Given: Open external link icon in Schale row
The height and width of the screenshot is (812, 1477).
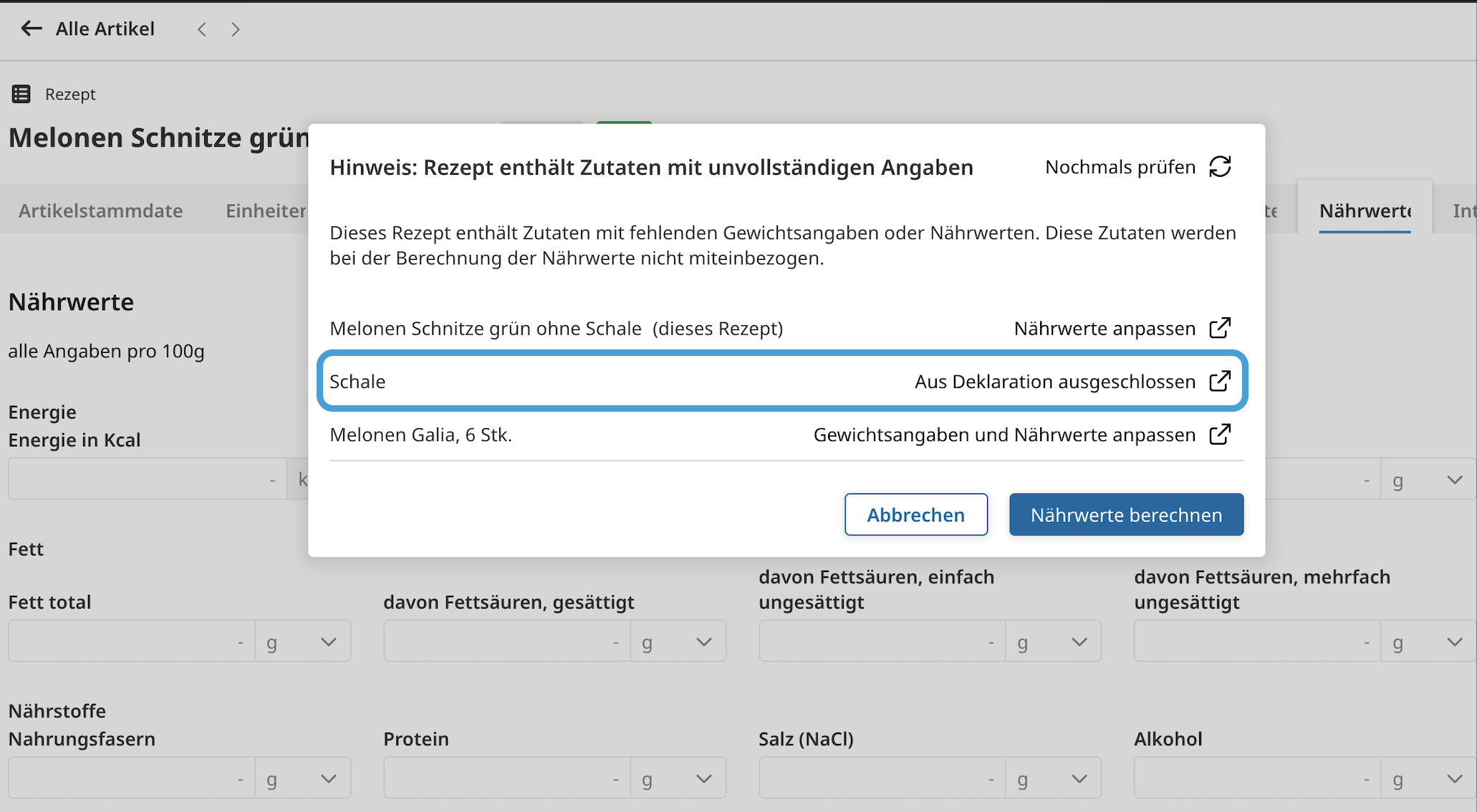Looking at the screenshot, I should 1220,381.
